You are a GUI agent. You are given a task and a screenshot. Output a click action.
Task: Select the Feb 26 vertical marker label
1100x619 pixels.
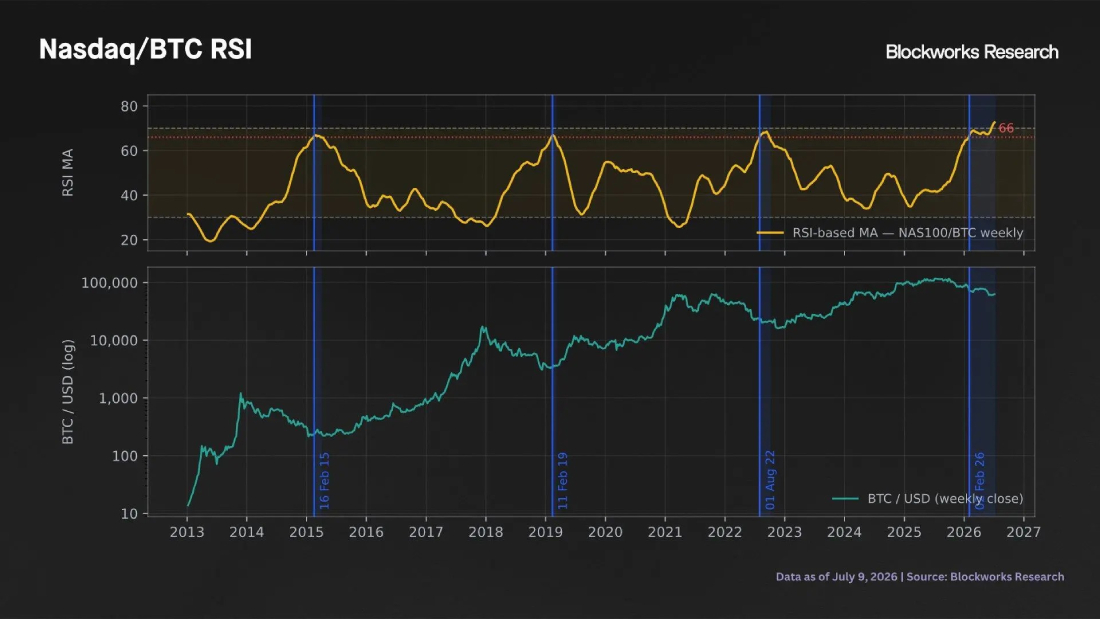click(x=980, y=481)
